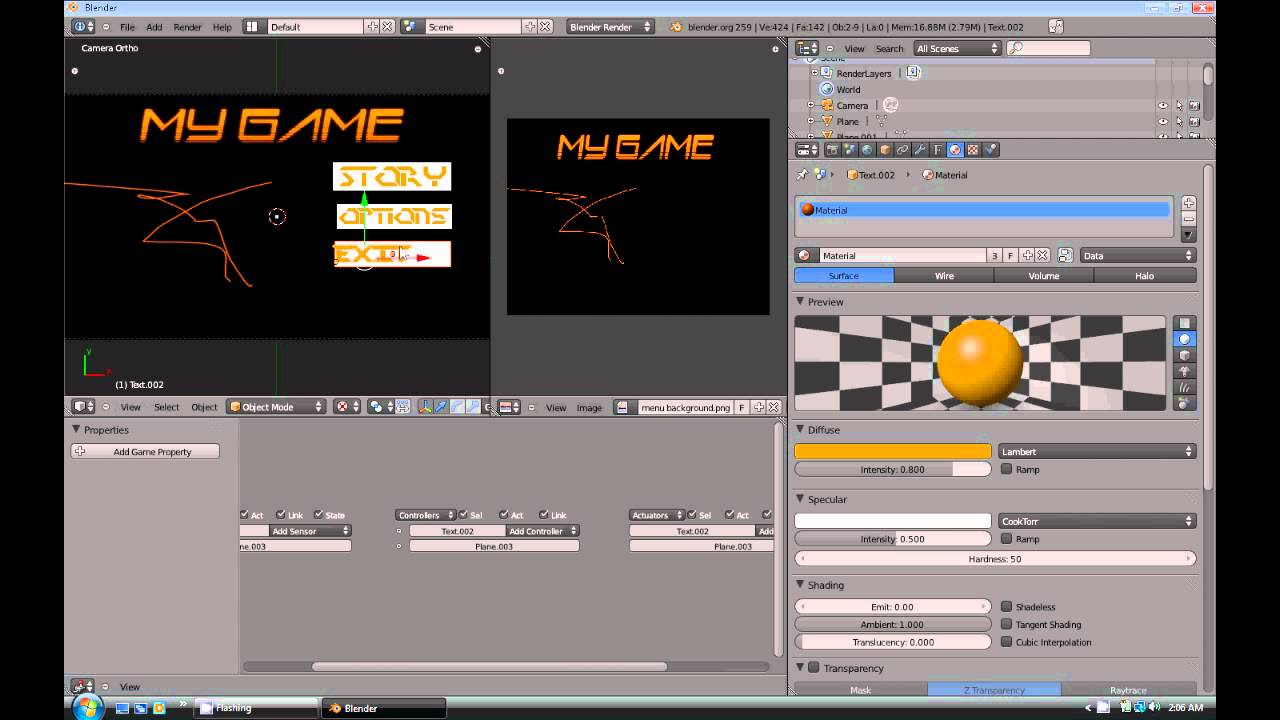Open the File menu

pos(127,27)
